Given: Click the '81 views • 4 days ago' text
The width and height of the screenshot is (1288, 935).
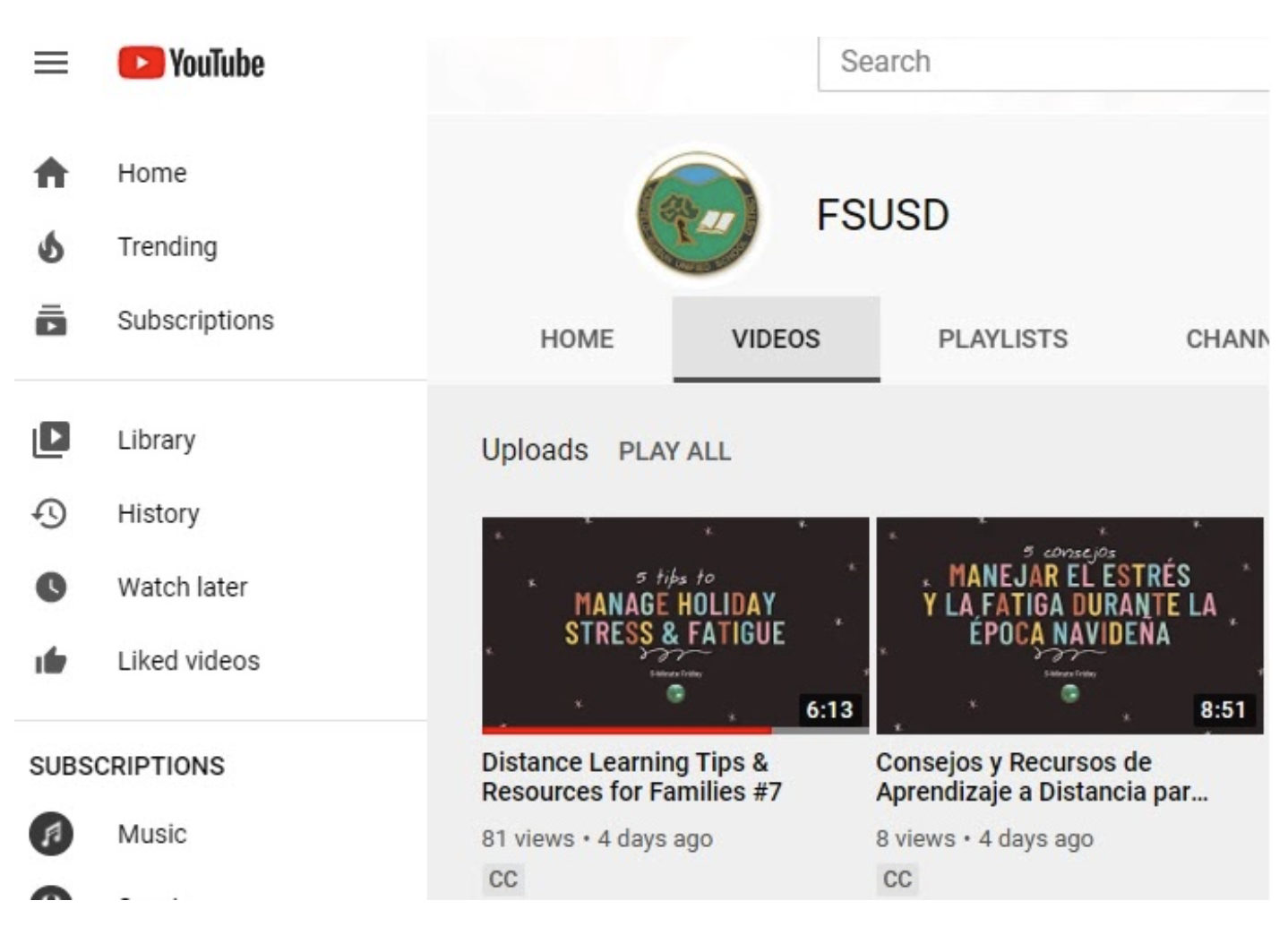Looking at the screenshot, I should pos(597,839).
